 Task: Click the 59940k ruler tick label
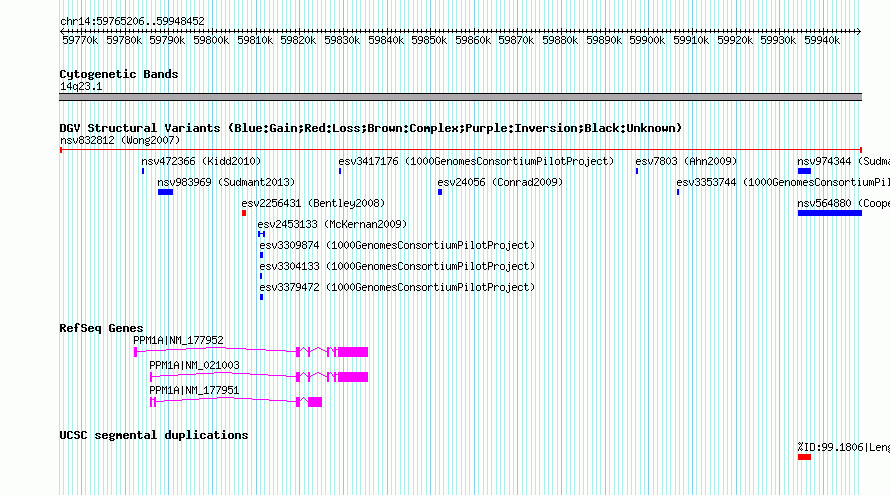(822, 40)
